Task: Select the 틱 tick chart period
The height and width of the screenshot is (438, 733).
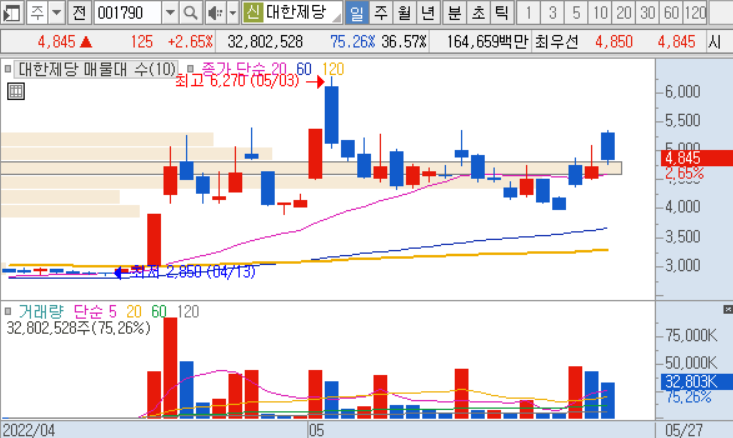Action: pos(501,13)
